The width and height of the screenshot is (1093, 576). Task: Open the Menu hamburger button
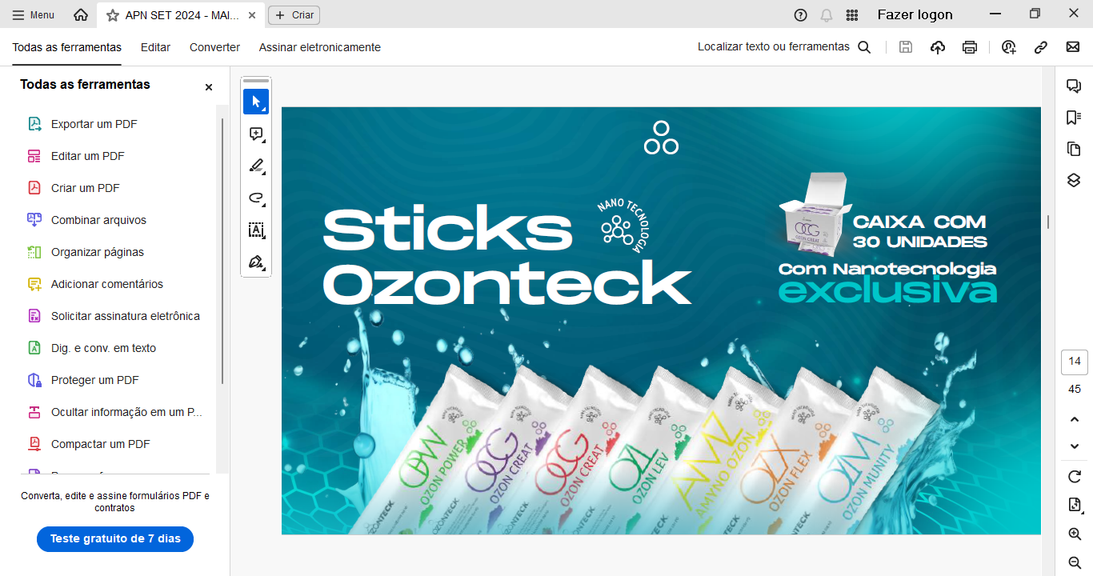[33, 15]
